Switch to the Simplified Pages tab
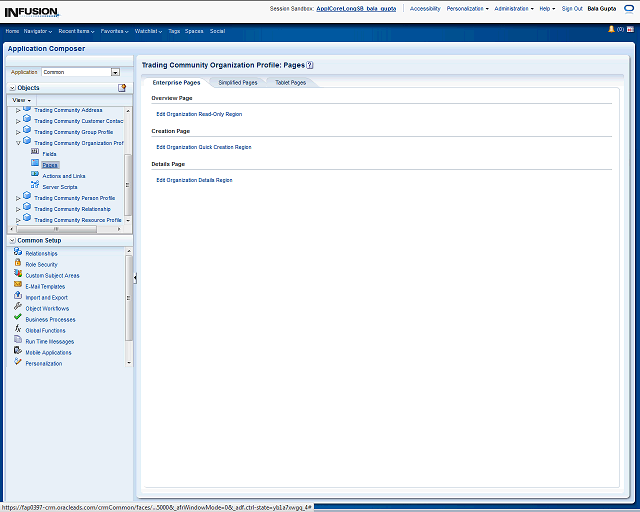The height and width of the screenshot is (512, 640). (238, 82)
